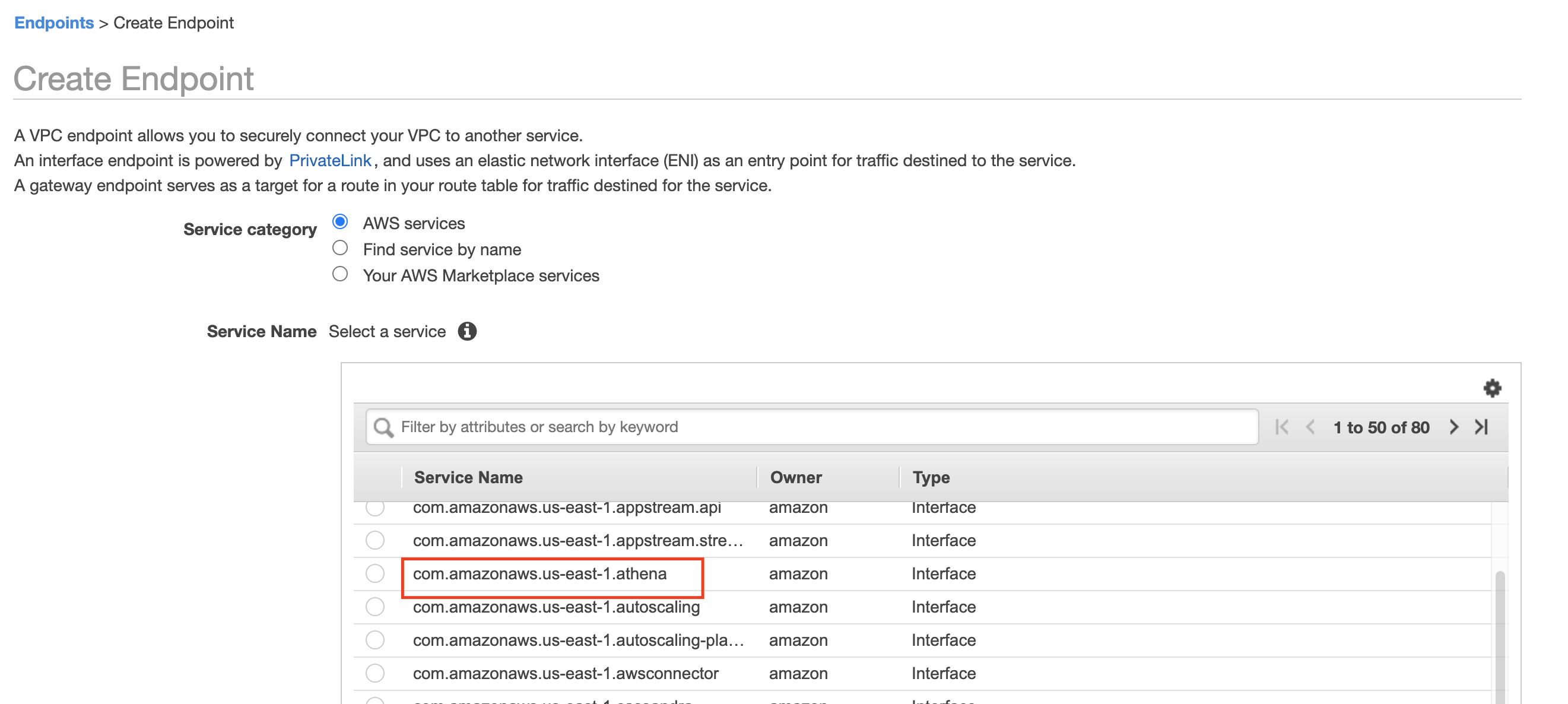The height and width of the screenshot is (704, 1568).
Task: Sort by Service Name column header
Action: (x=468, y=477)
